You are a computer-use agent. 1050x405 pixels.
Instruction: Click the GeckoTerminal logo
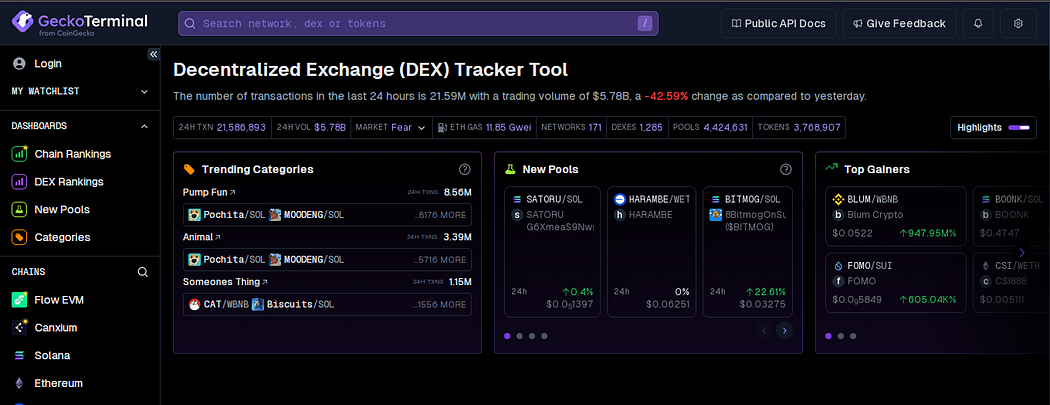pos(80,23)
